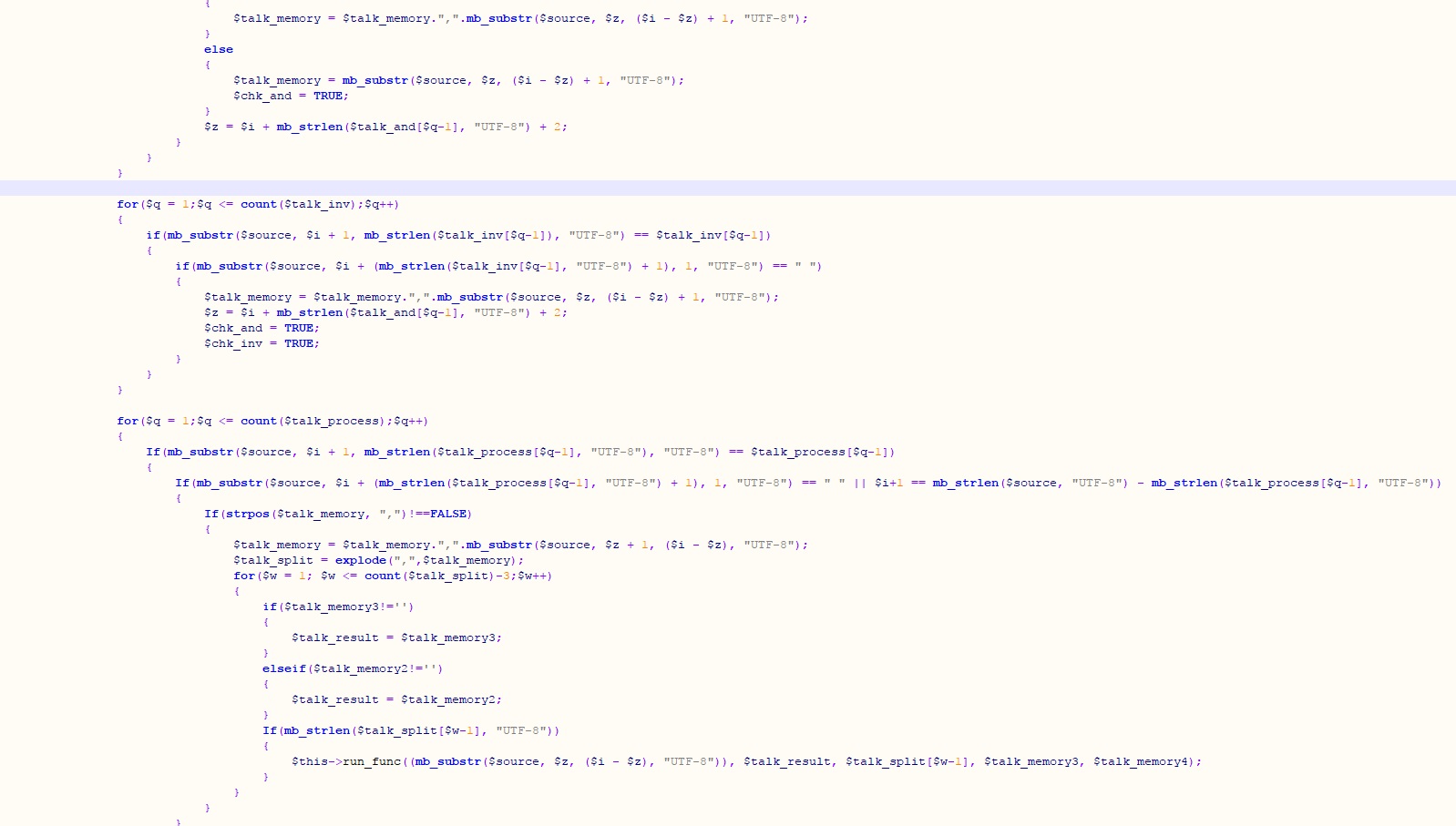Click the "elseif" keyword
This screenshot has width=1456, height=826.
click(x=284, y=668)
